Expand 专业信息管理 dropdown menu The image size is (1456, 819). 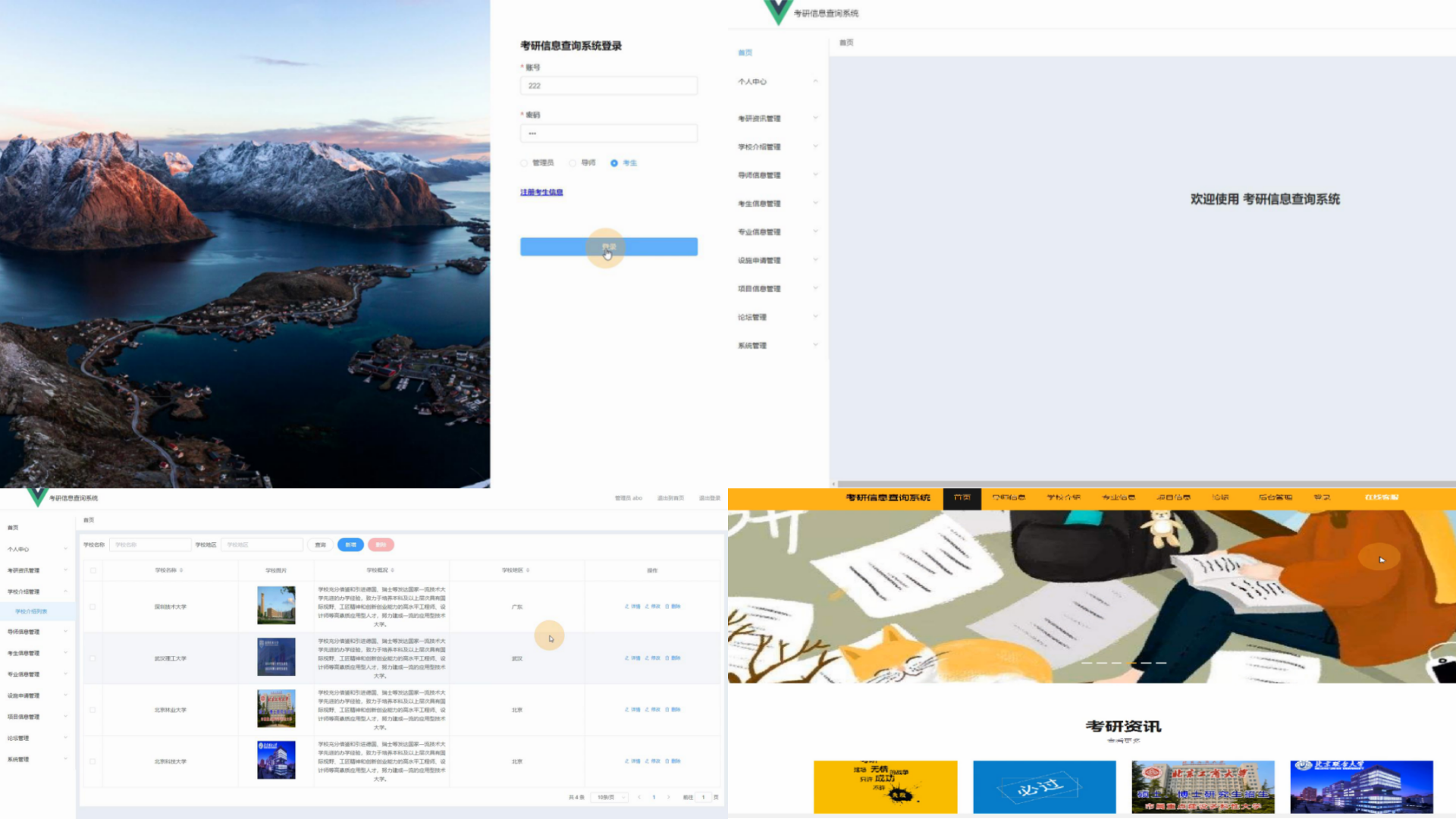point(775,231)
